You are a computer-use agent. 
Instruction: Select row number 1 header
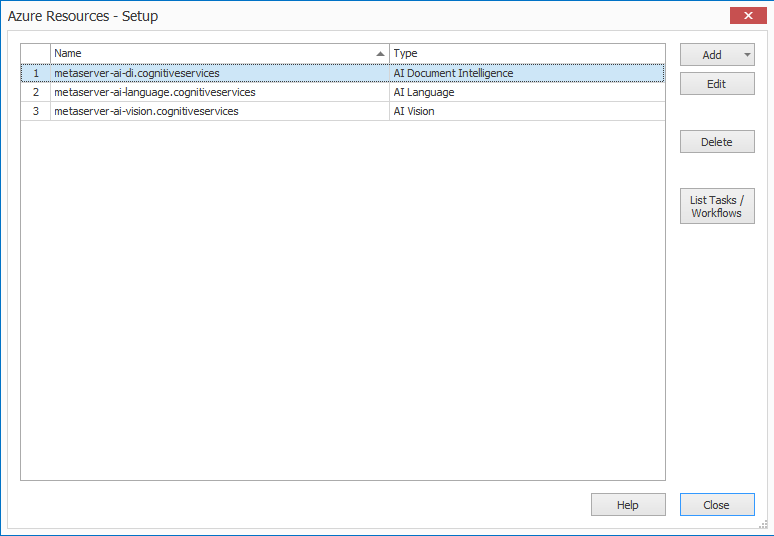tap(36, 73)
